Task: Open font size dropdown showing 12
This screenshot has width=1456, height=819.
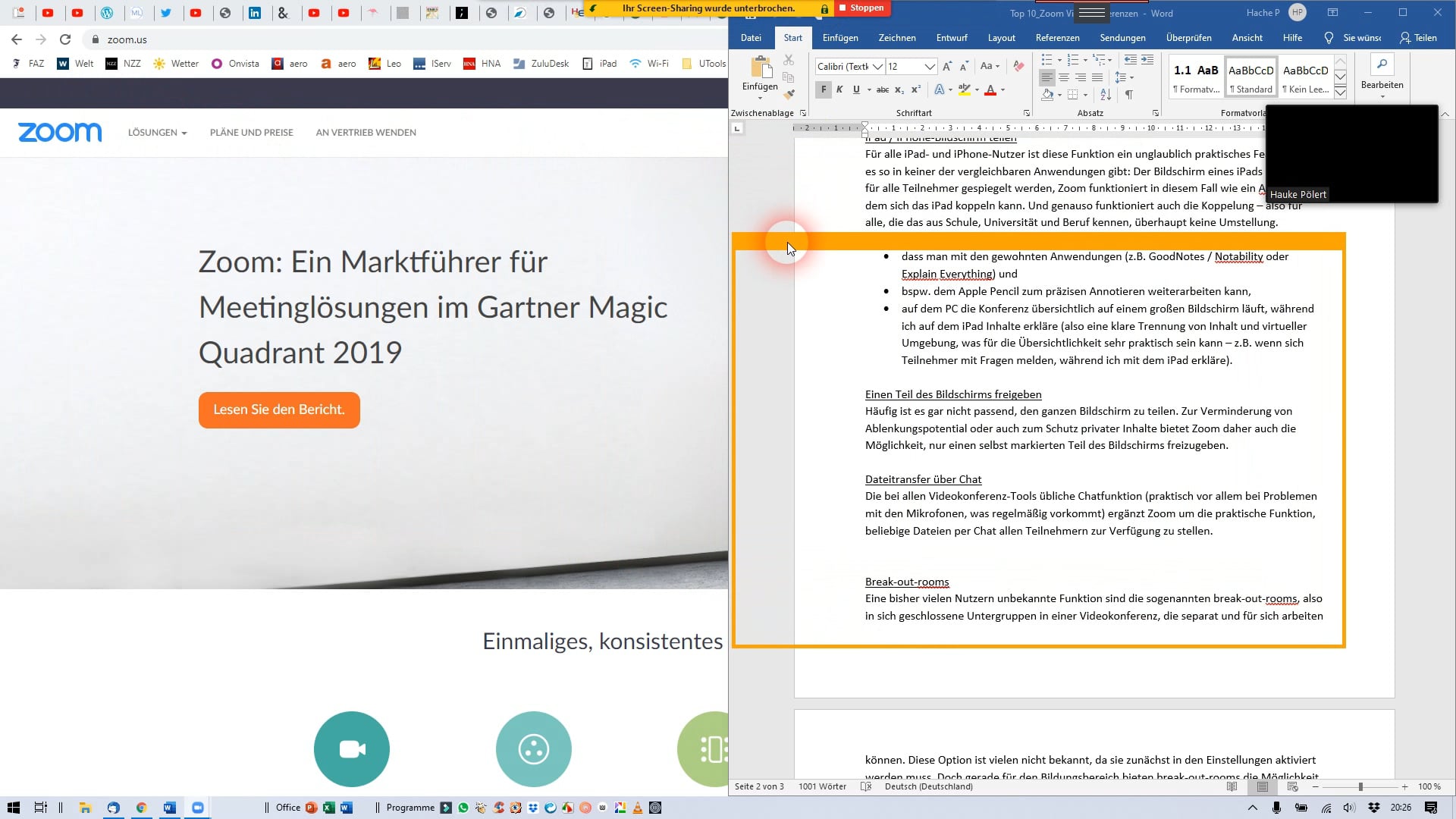Action: pos(930,67)
